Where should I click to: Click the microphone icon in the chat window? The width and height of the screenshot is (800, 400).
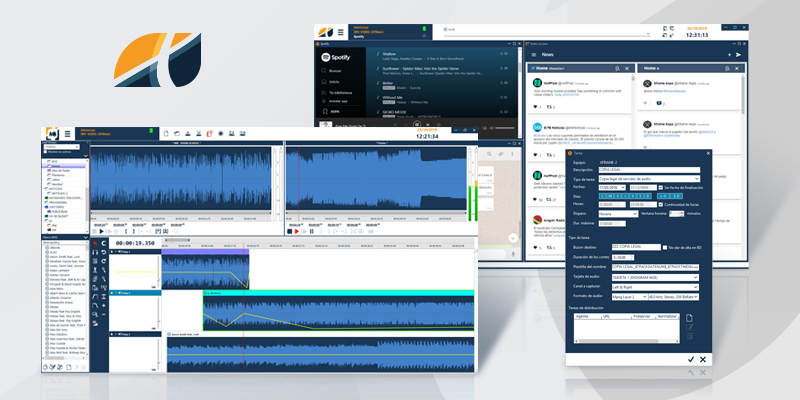pyautogui.click(x=513, y=254)
